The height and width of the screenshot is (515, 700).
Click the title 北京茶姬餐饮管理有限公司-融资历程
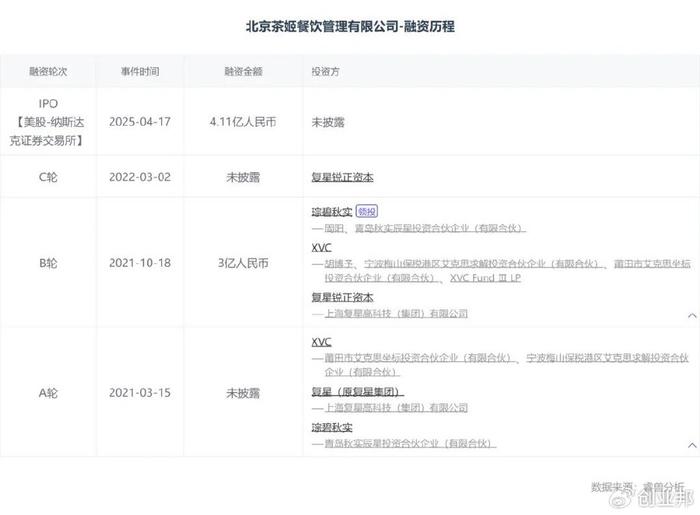click(x=350, y=26)
